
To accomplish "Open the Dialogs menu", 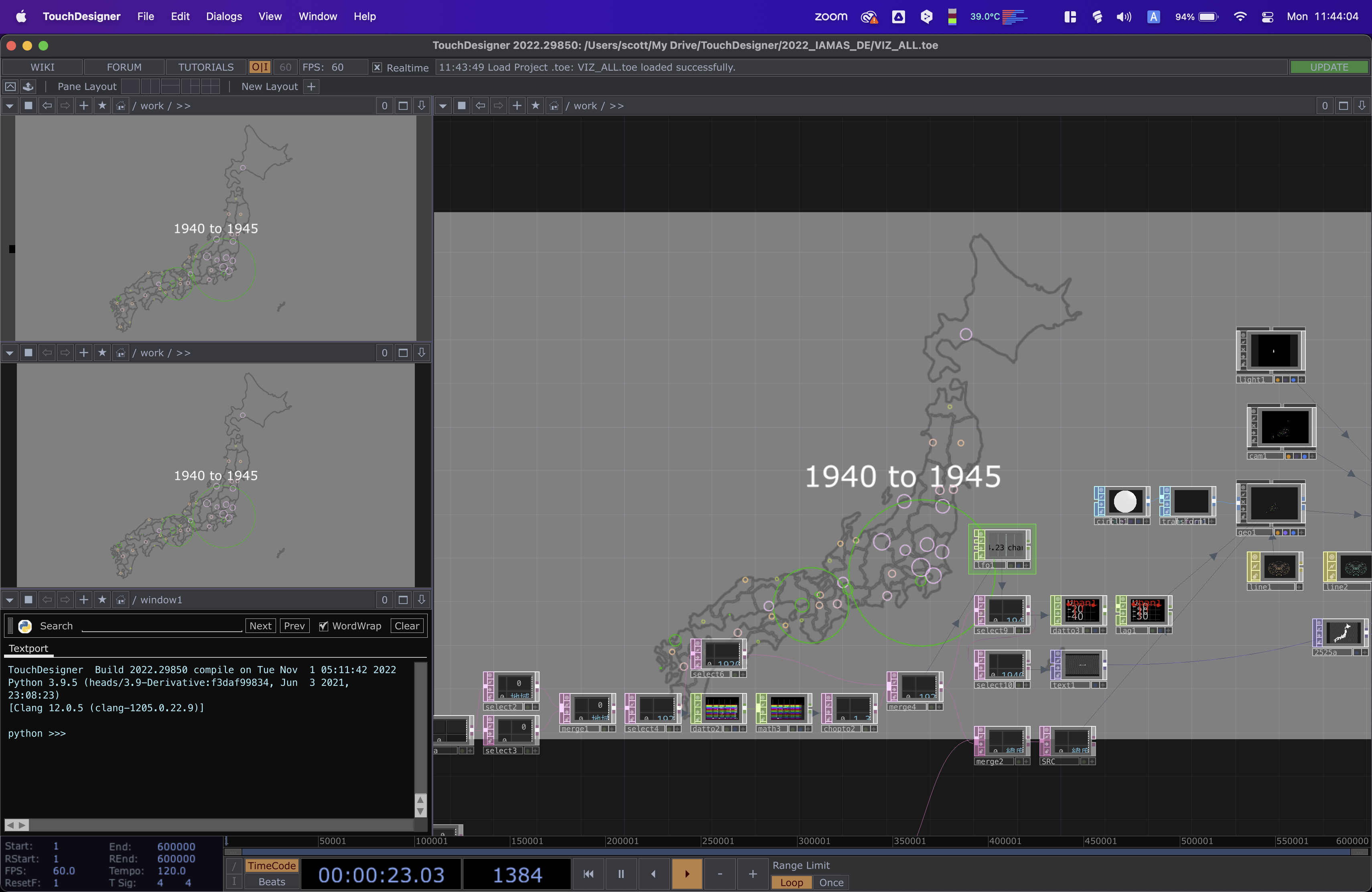I will coord(224,16).
